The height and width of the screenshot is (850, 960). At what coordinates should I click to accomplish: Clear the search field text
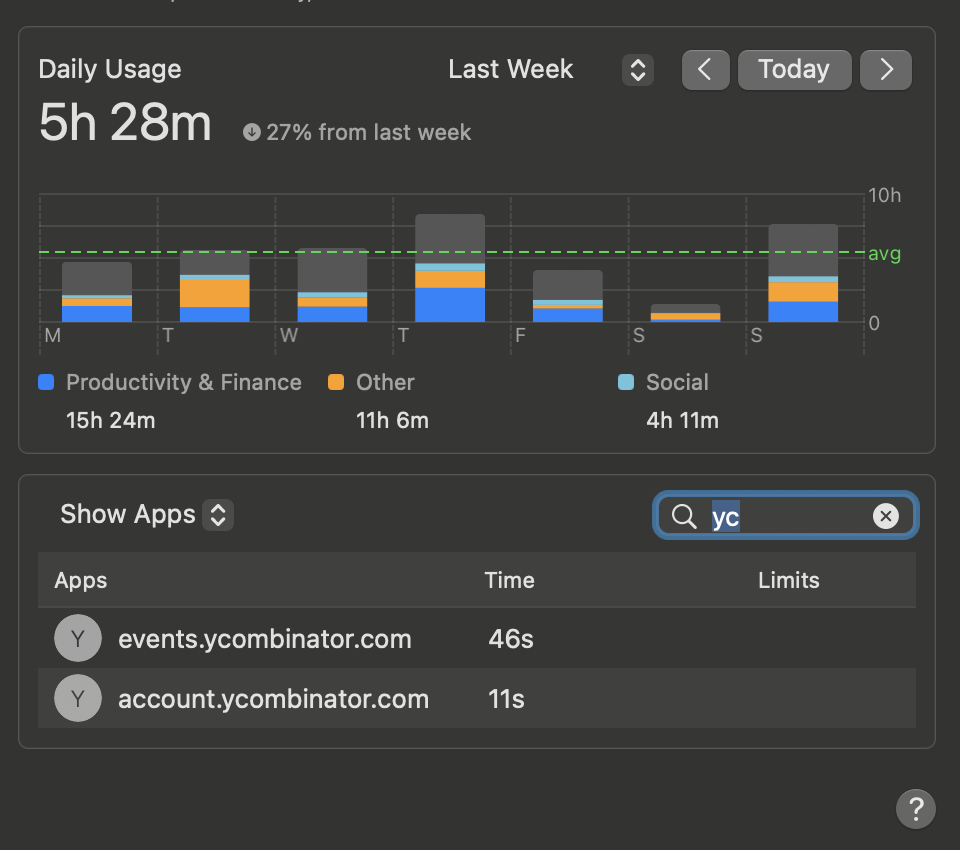(885, 516)
